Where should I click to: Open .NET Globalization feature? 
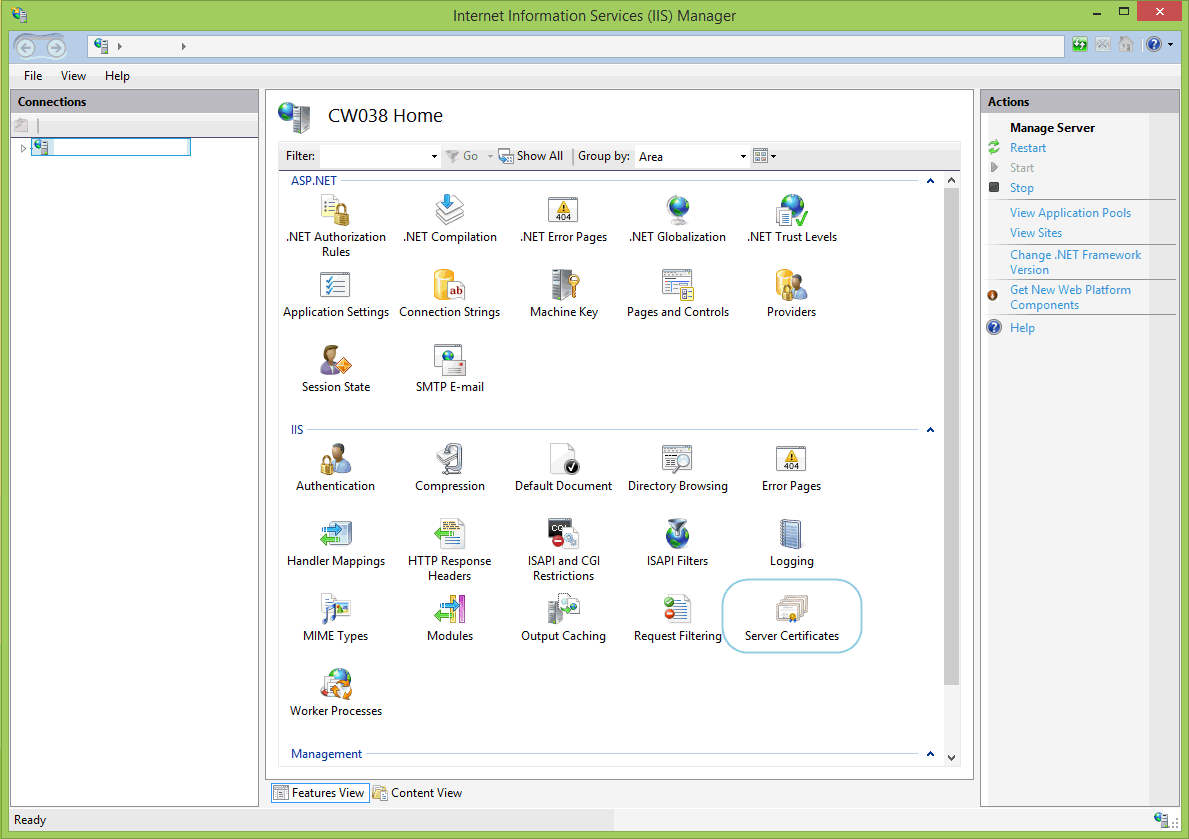pyautogui.click(x=677, y=218)
